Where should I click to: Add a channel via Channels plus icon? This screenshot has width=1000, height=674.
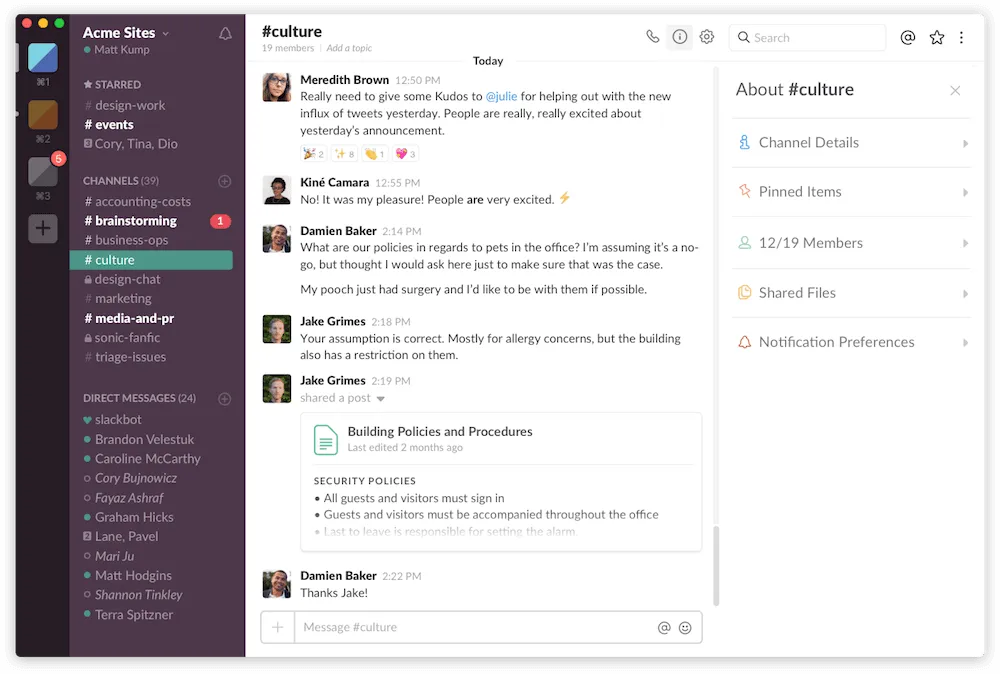click(x=224, y=181)
